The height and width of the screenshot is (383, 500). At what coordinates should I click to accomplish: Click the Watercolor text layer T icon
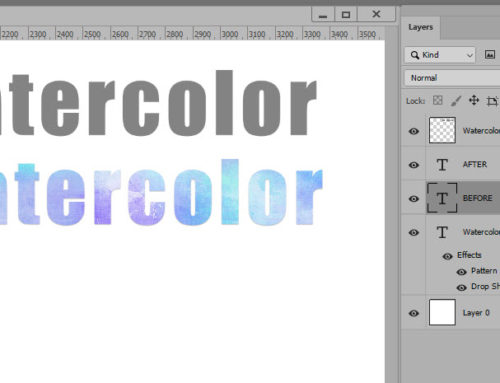point(442,232)
